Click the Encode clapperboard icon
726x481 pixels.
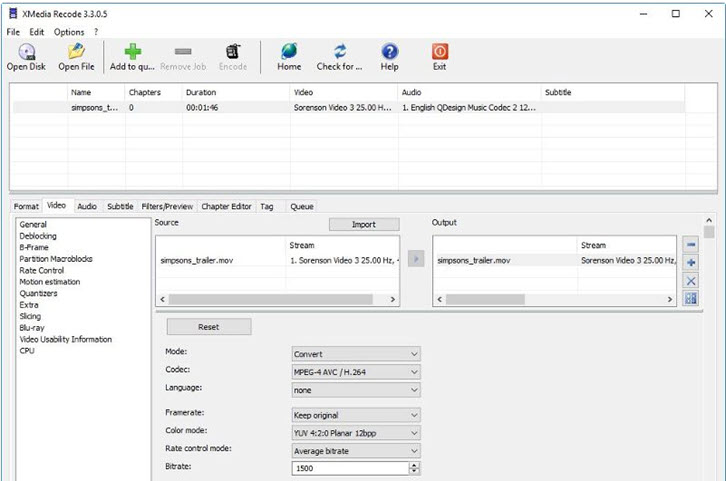click(232, 52)
